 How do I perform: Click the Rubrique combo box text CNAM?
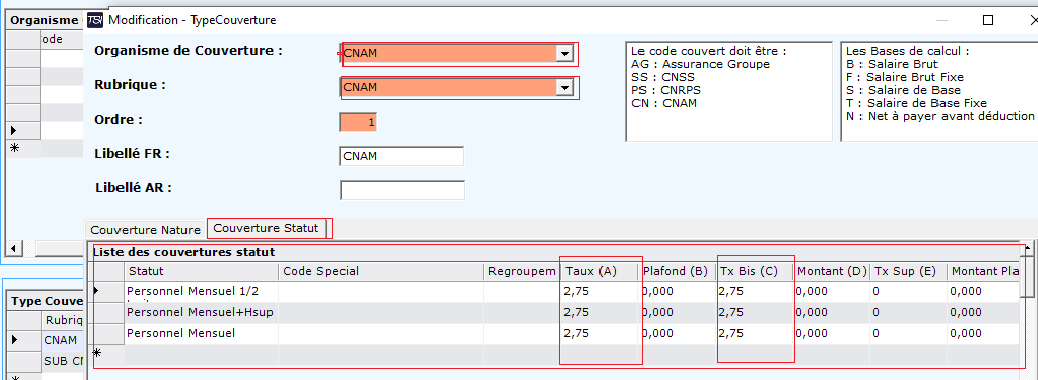[360, 87]
